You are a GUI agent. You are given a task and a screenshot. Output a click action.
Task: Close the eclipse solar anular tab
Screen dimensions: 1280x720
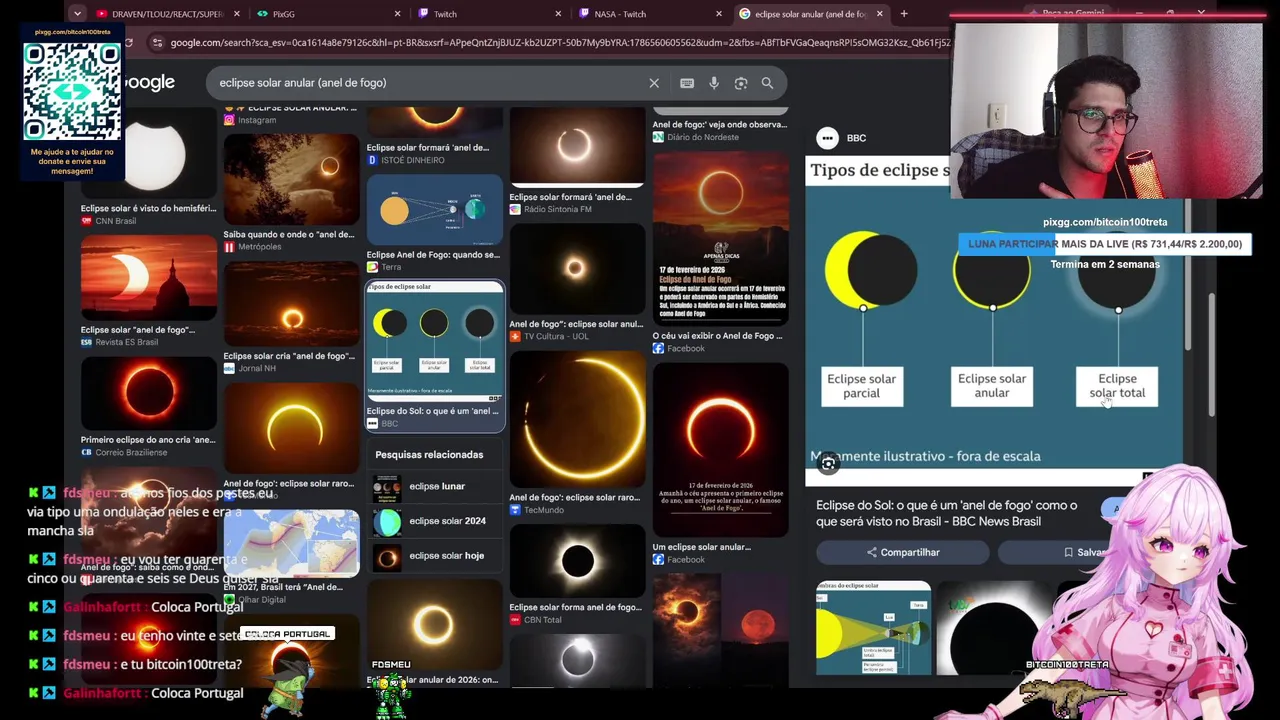880,14
